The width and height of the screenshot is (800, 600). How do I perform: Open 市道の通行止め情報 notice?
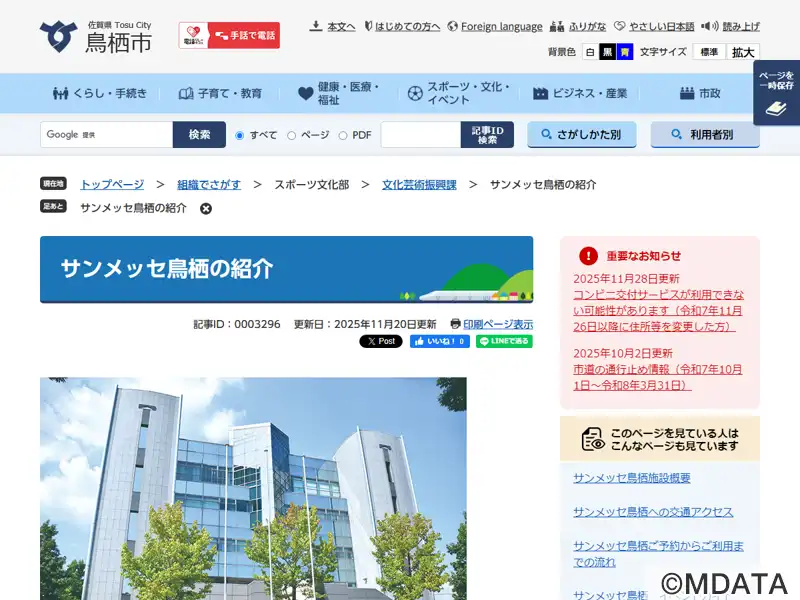coord(658,377)
